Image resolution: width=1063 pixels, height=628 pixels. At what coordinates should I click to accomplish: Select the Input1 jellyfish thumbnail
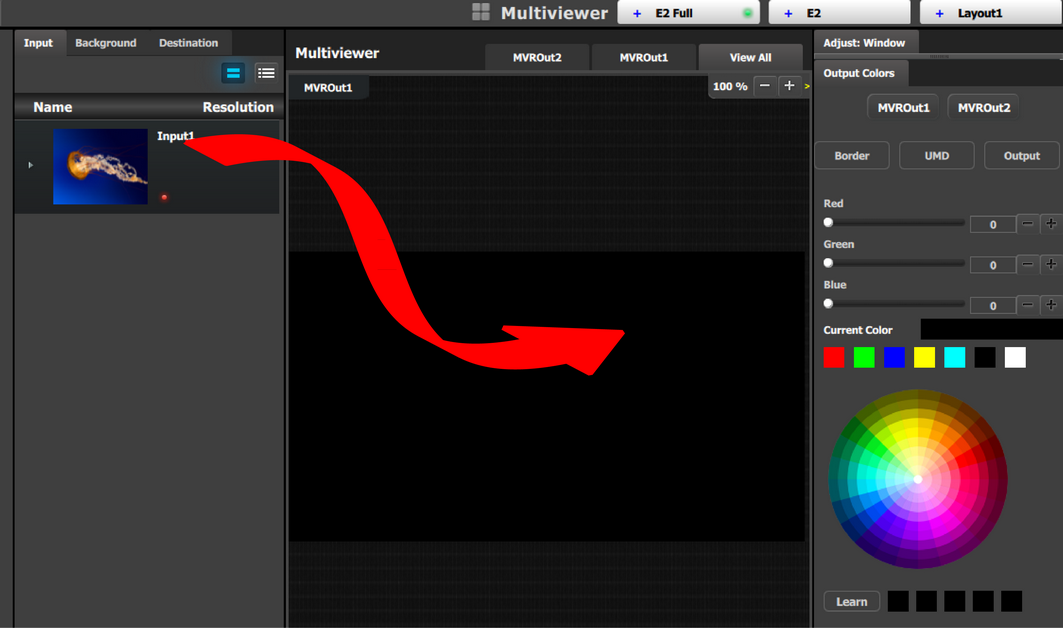pos(100,166)
